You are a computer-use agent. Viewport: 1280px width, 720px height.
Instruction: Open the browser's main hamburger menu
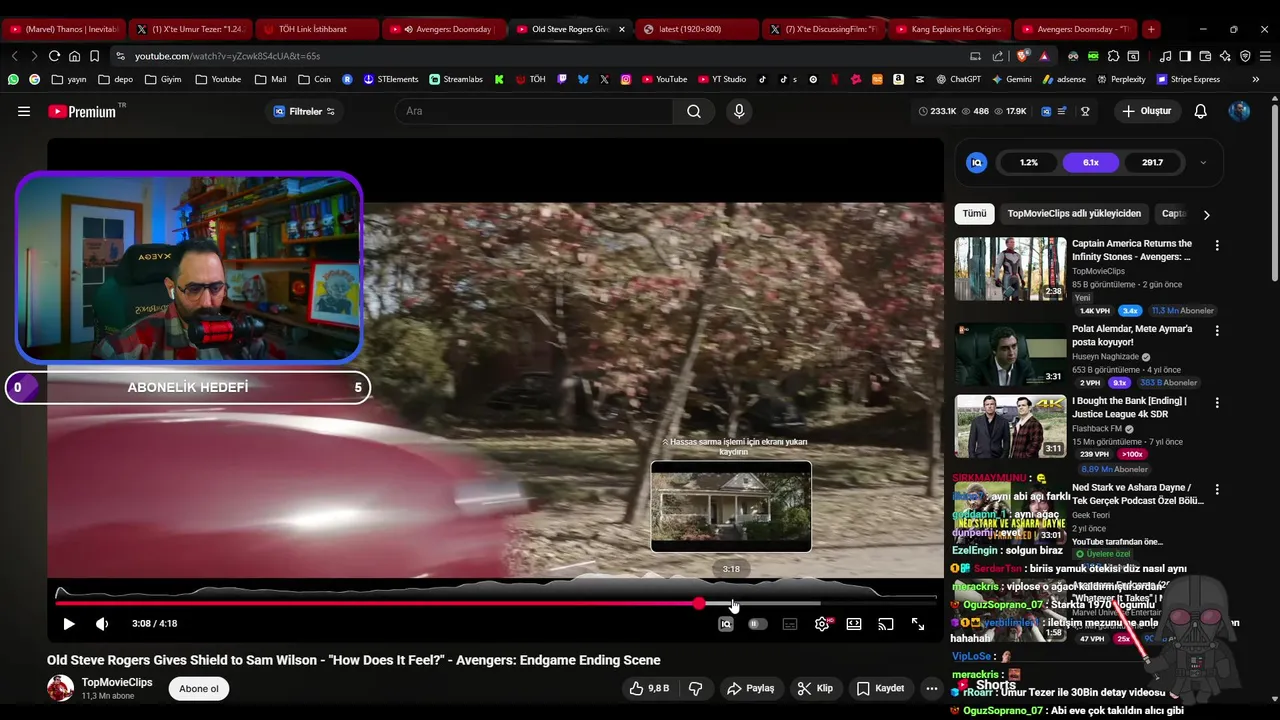click(1264, 56)
